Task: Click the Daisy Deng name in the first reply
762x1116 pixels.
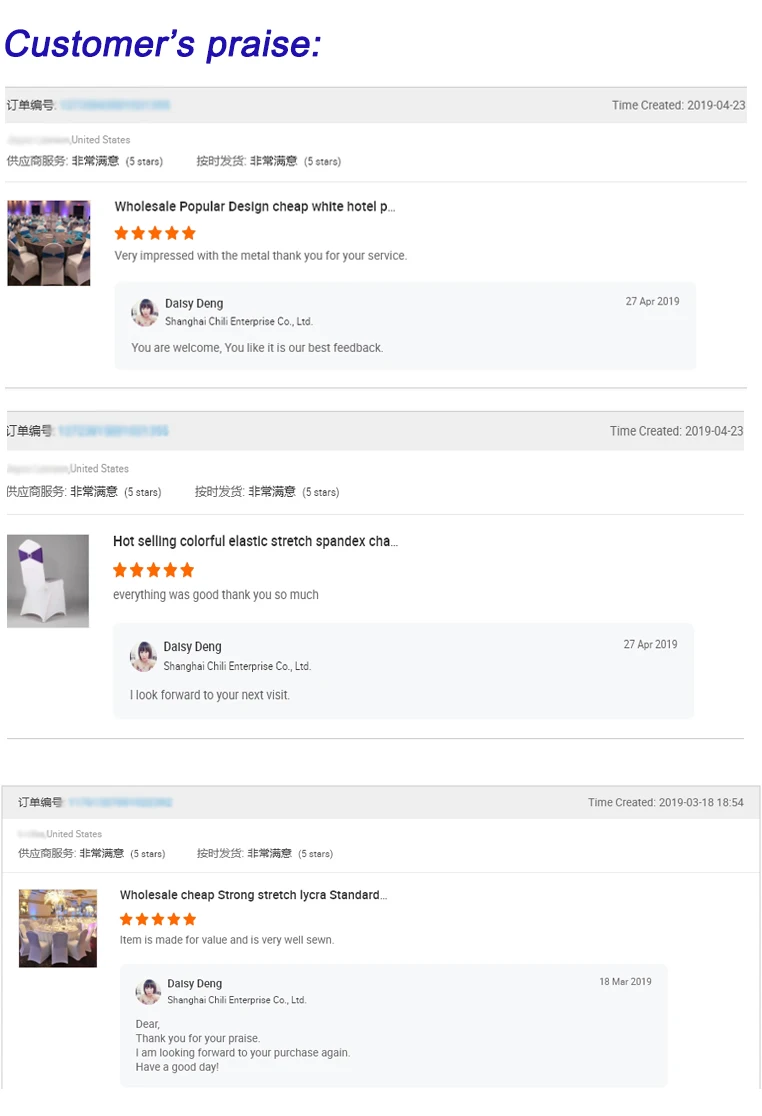Action: (194, 303)
